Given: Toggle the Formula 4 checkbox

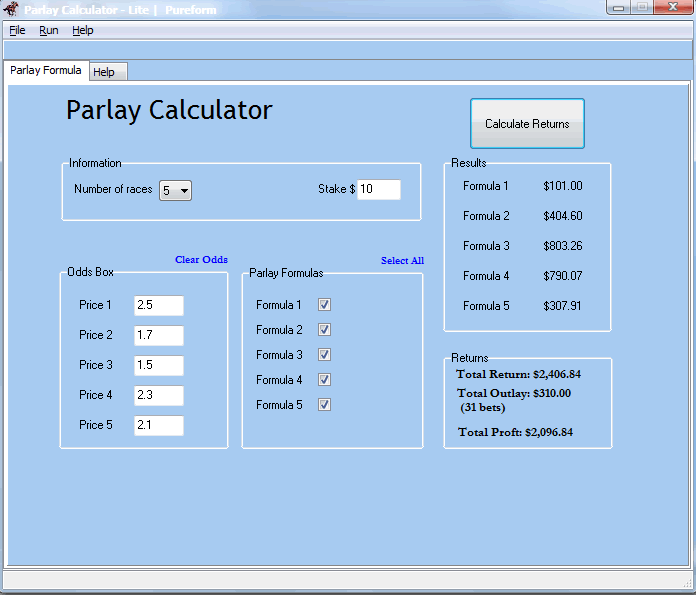Looking at the screenshot, I should (x=324, y=380).
